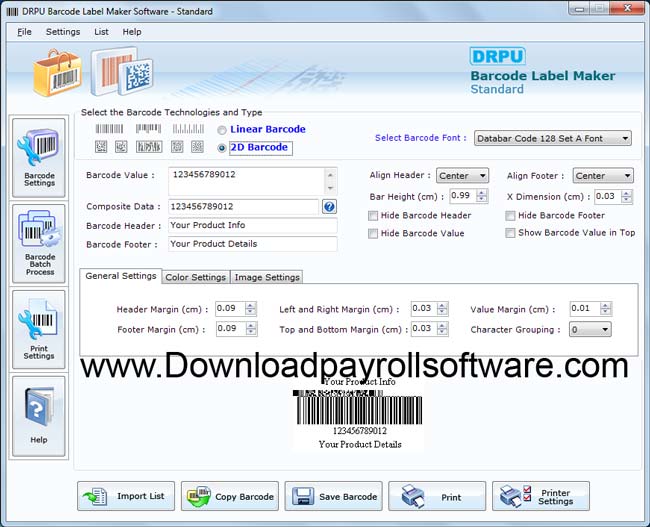Viewport: 650px width, 527px height.
Task: Toggle Hide Barcode Header checkbox
Action: [373, 216]
